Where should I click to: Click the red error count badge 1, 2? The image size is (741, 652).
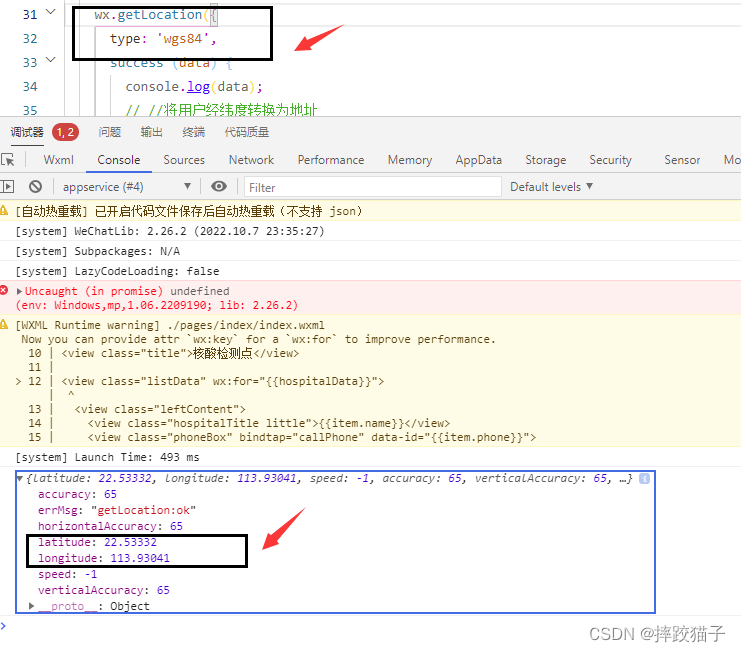[x=65, y=132]
